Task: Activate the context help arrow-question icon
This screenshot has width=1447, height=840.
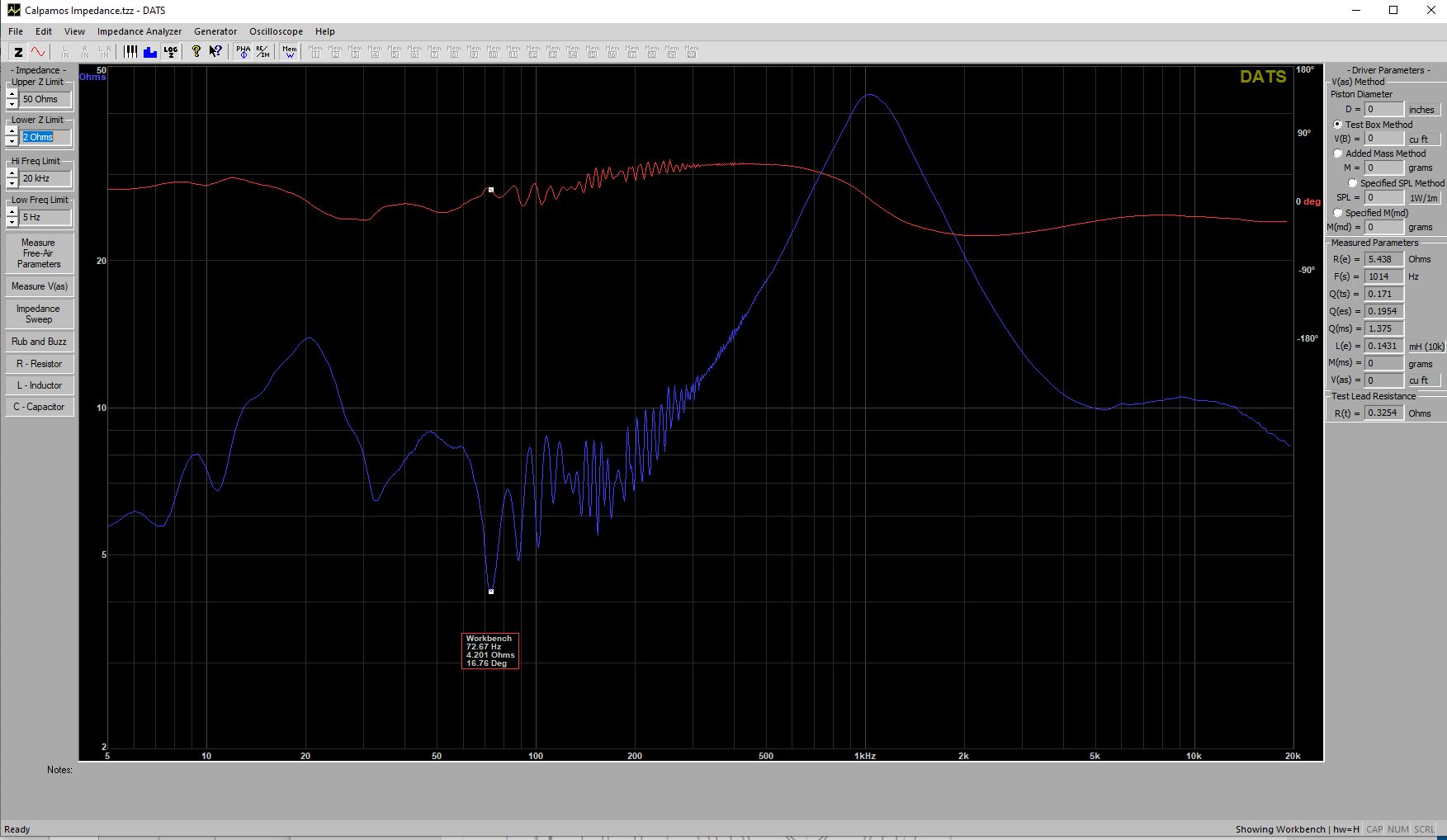Action: tap(215, 51)
